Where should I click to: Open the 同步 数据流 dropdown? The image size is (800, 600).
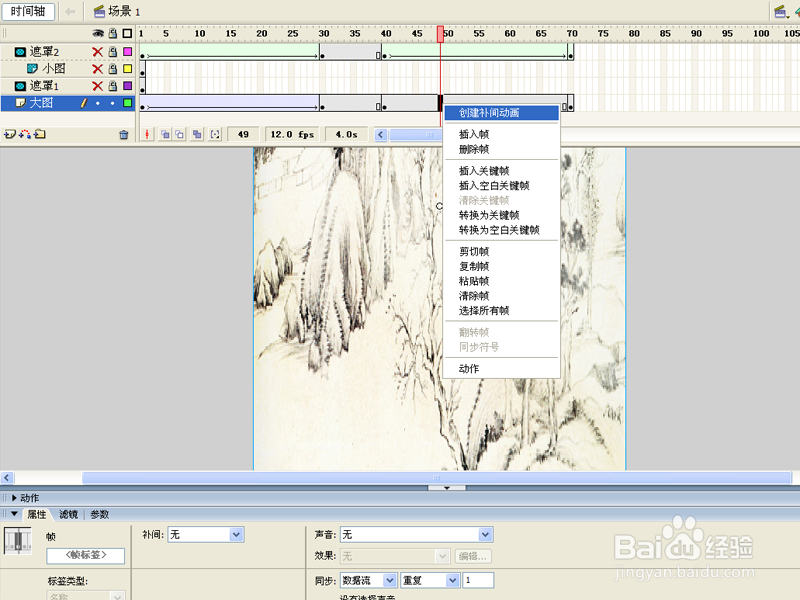tap(368, 580)
